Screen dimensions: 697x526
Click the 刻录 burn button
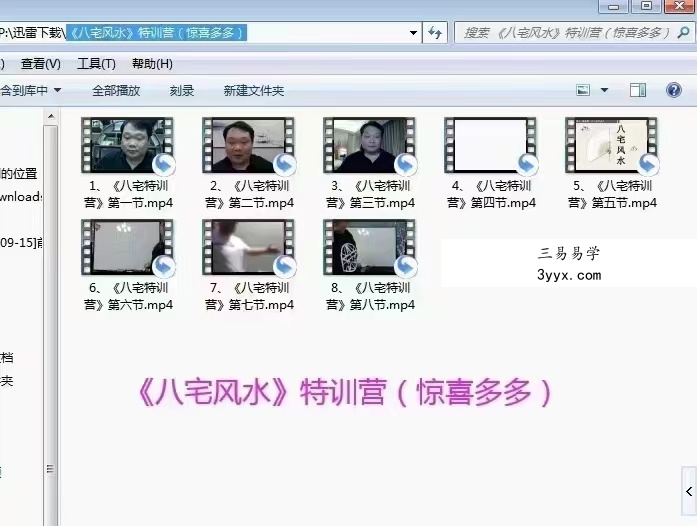[182, 91]
